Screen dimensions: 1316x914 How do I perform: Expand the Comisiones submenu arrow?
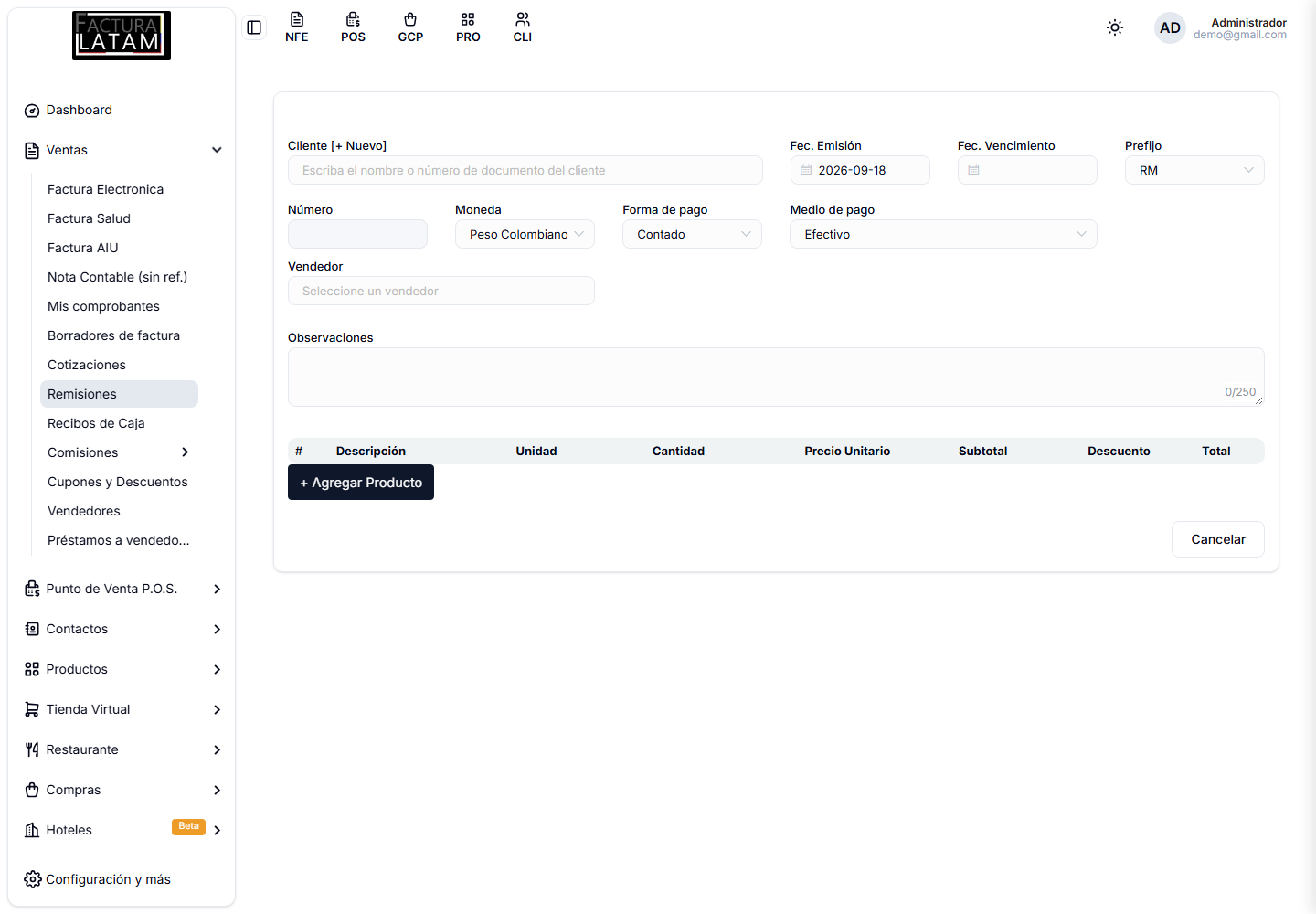pyautogui.click(x=186, y=452)
